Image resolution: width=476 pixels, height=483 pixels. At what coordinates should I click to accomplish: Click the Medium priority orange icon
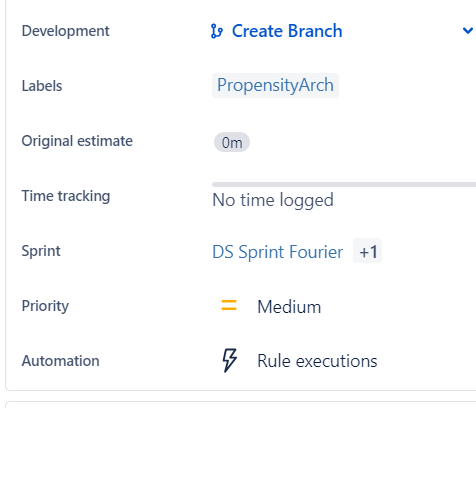pos(229,306)
